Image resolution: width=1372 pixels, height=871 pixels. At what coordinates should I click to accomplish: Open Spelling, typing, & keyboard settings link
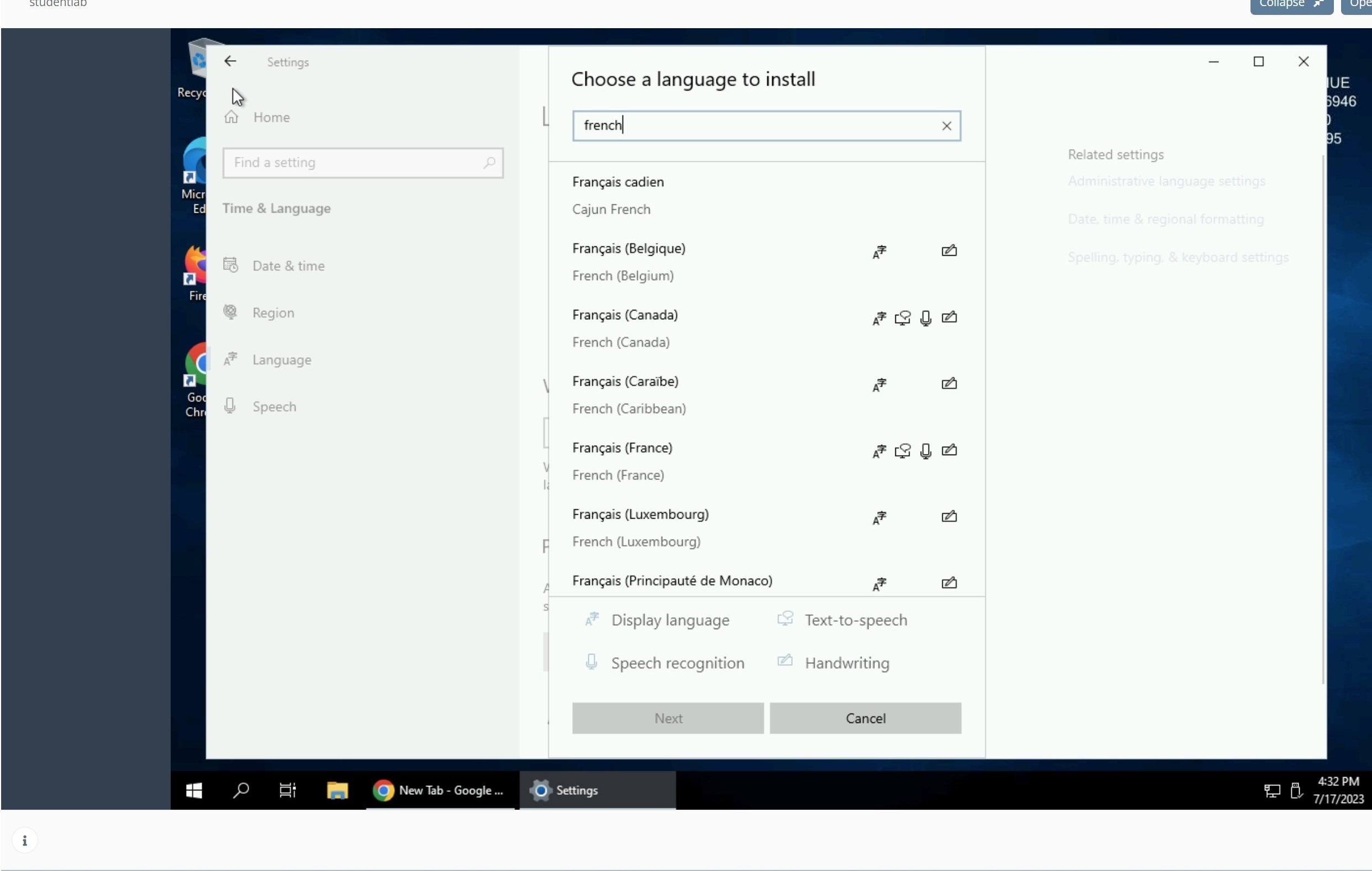point(1178,257)
